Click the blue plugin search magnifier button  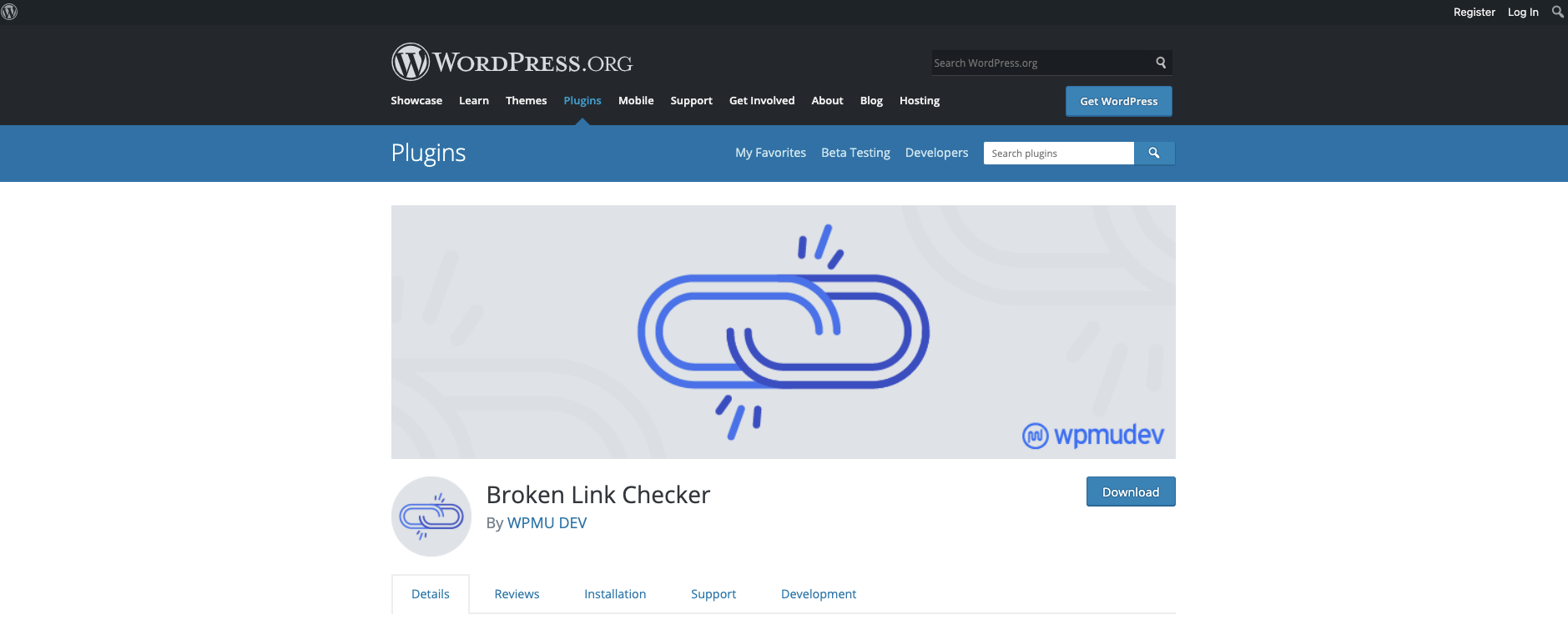[1154, 153]
